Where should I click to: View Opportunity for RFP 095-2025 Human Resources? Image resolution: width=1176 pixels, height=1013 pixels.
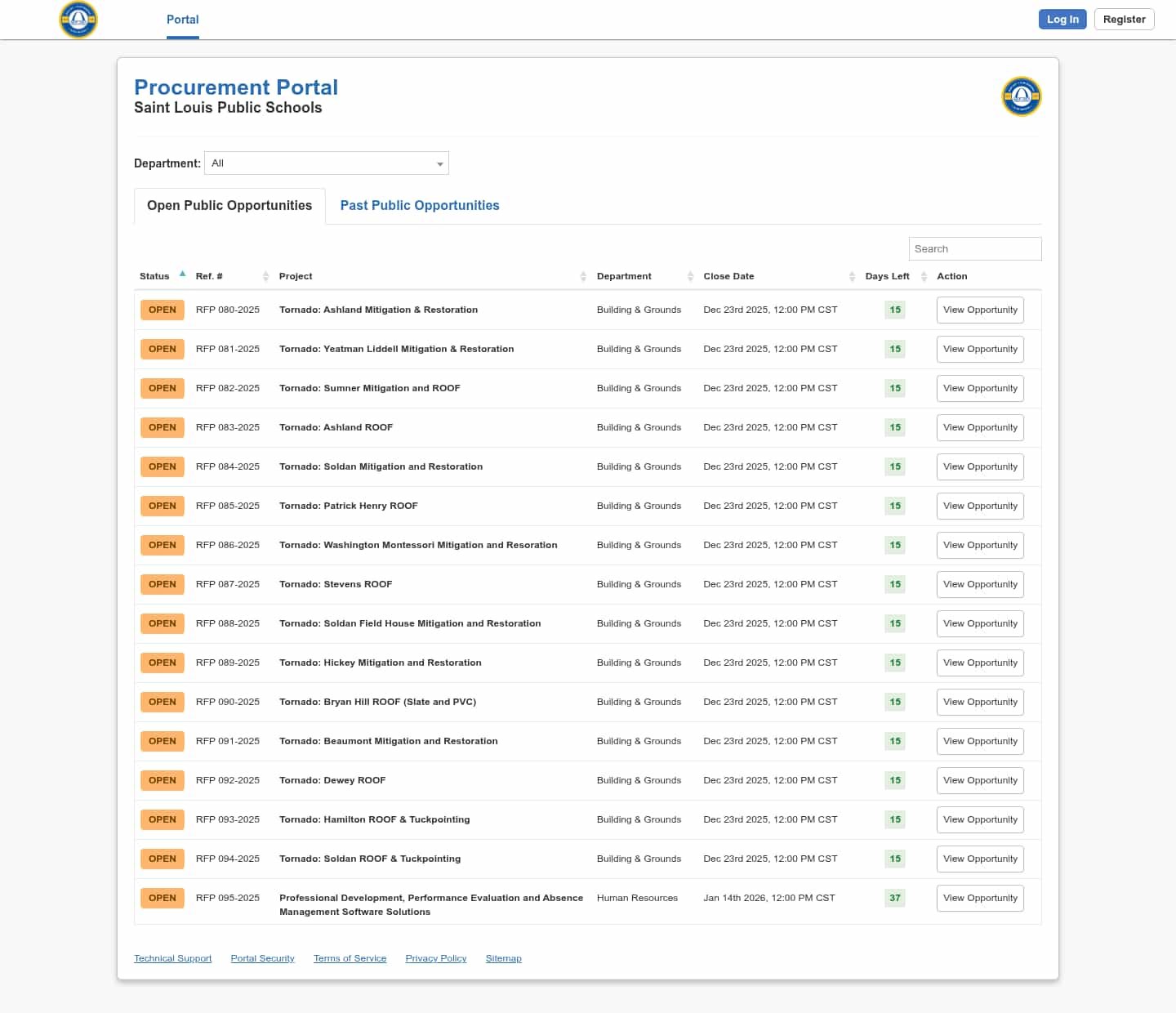click(980, 899)
